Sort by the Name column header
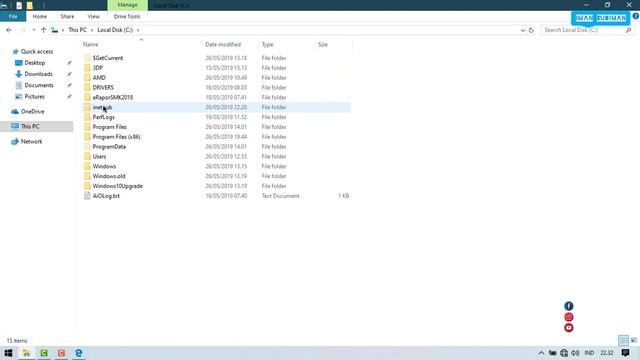The image size is (640, 360). coord(91,44)
